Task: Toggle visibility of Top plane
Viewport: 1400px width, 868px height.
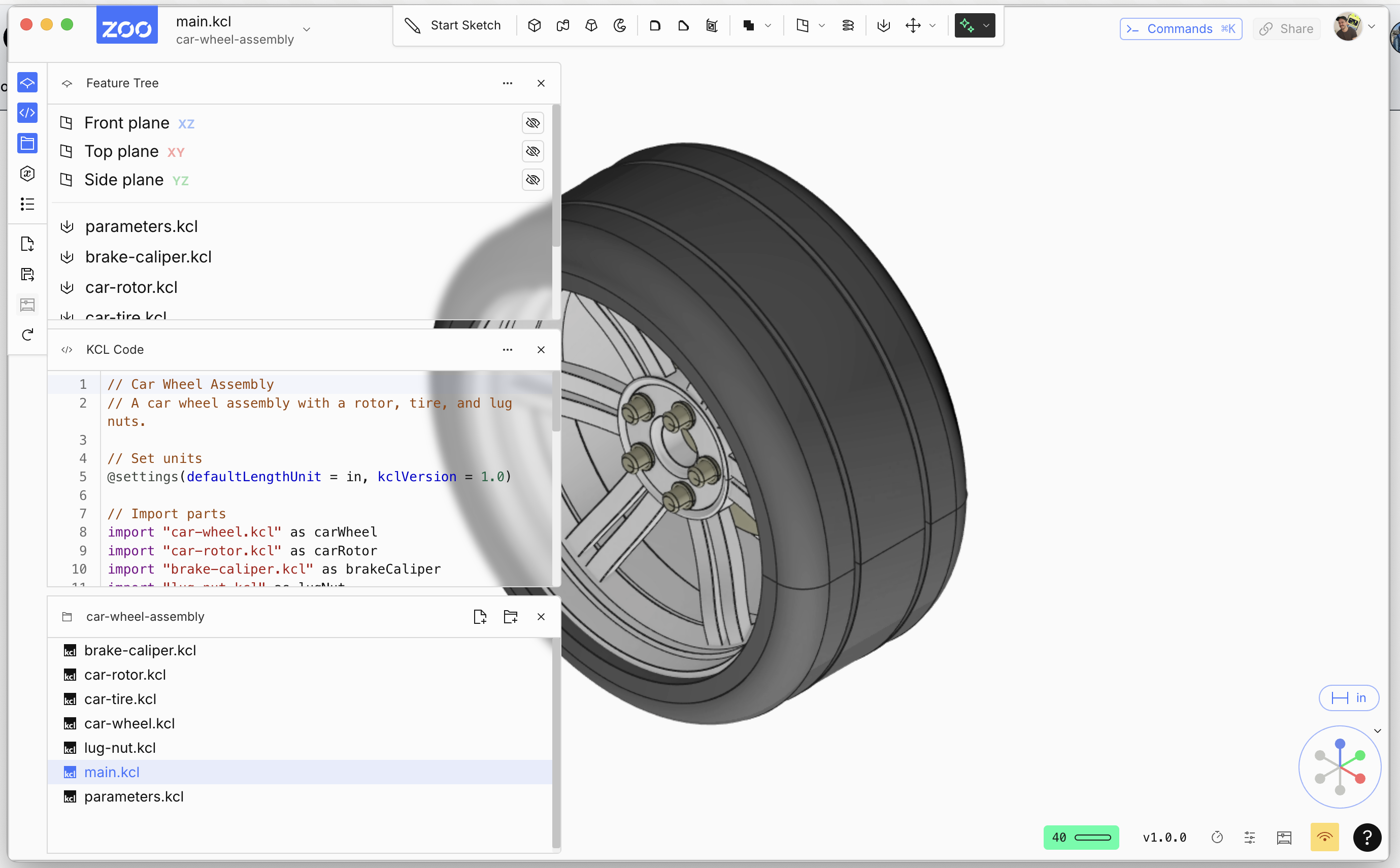Action: (x=532, y=152)
